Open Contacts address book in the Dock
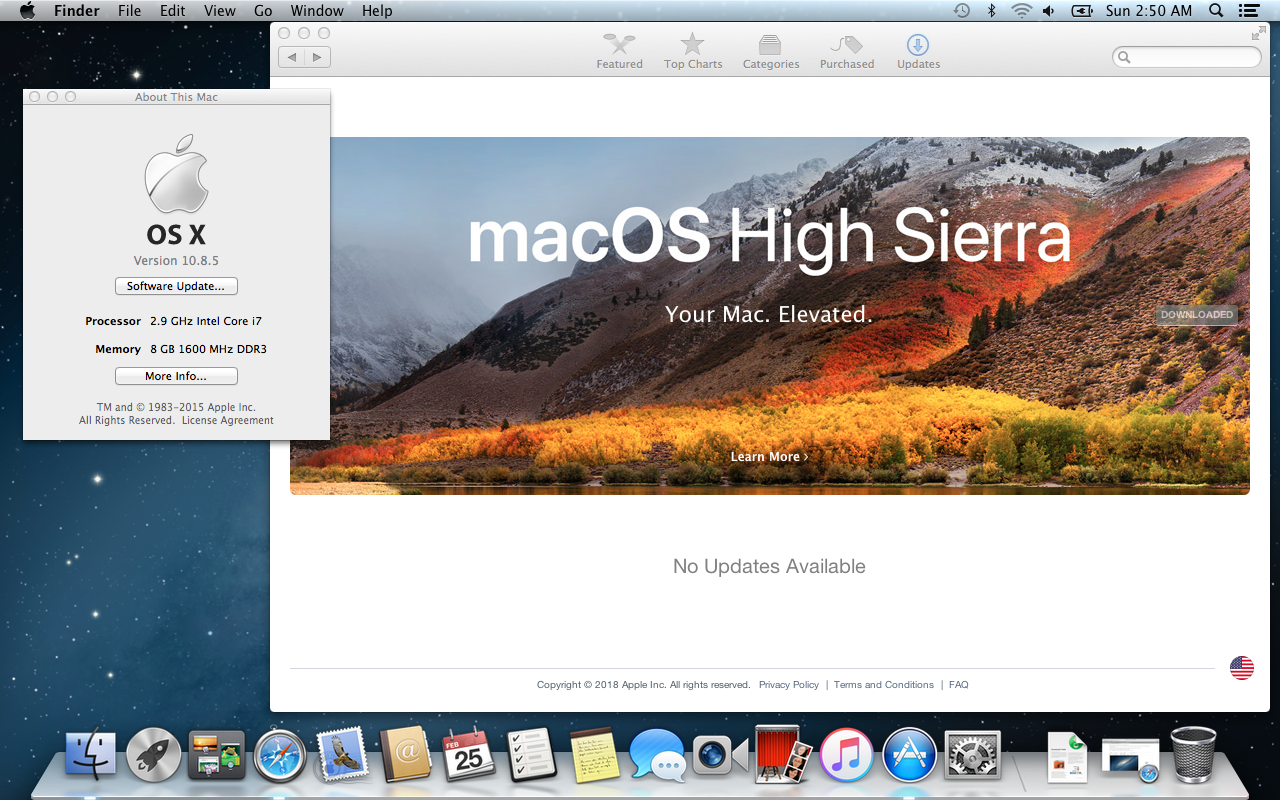 point(406,755)
